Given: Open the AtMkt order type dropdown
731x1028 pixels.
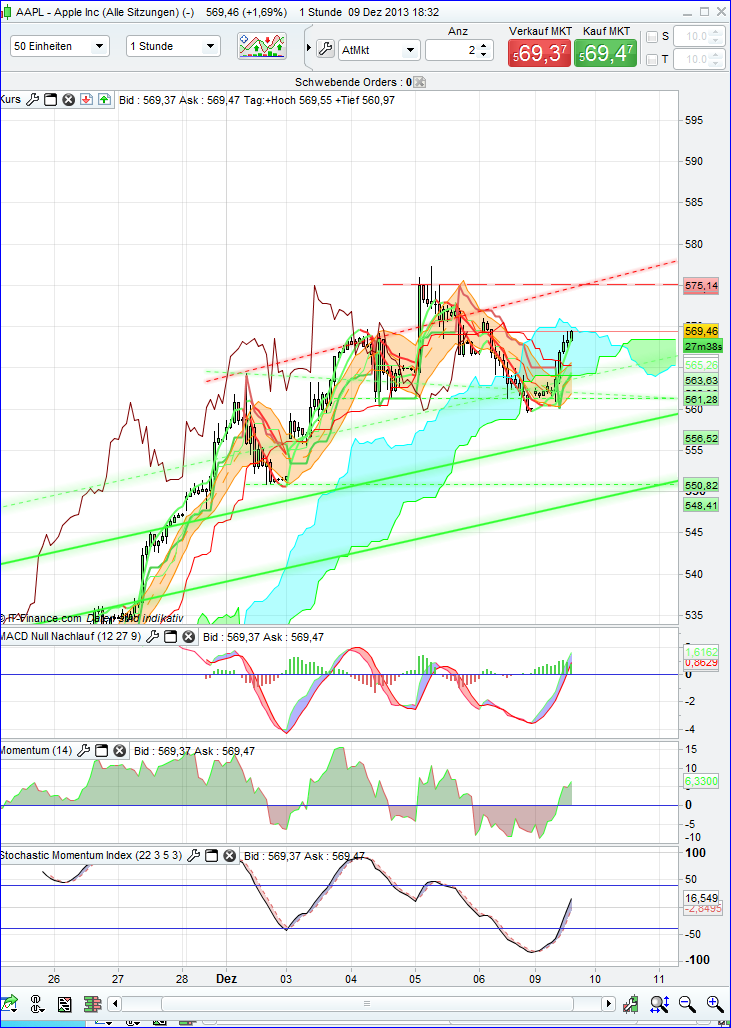Looking at the screenshot, I should point(379,49).
